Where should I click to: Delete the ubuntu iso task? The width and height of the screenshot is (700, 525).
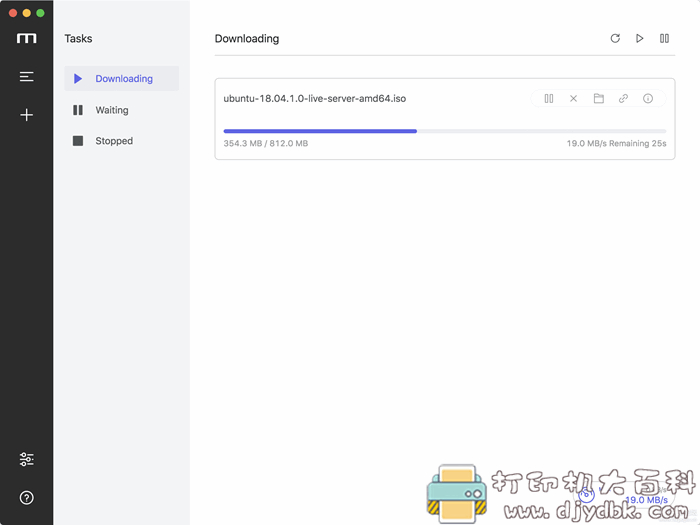[574, 99]
